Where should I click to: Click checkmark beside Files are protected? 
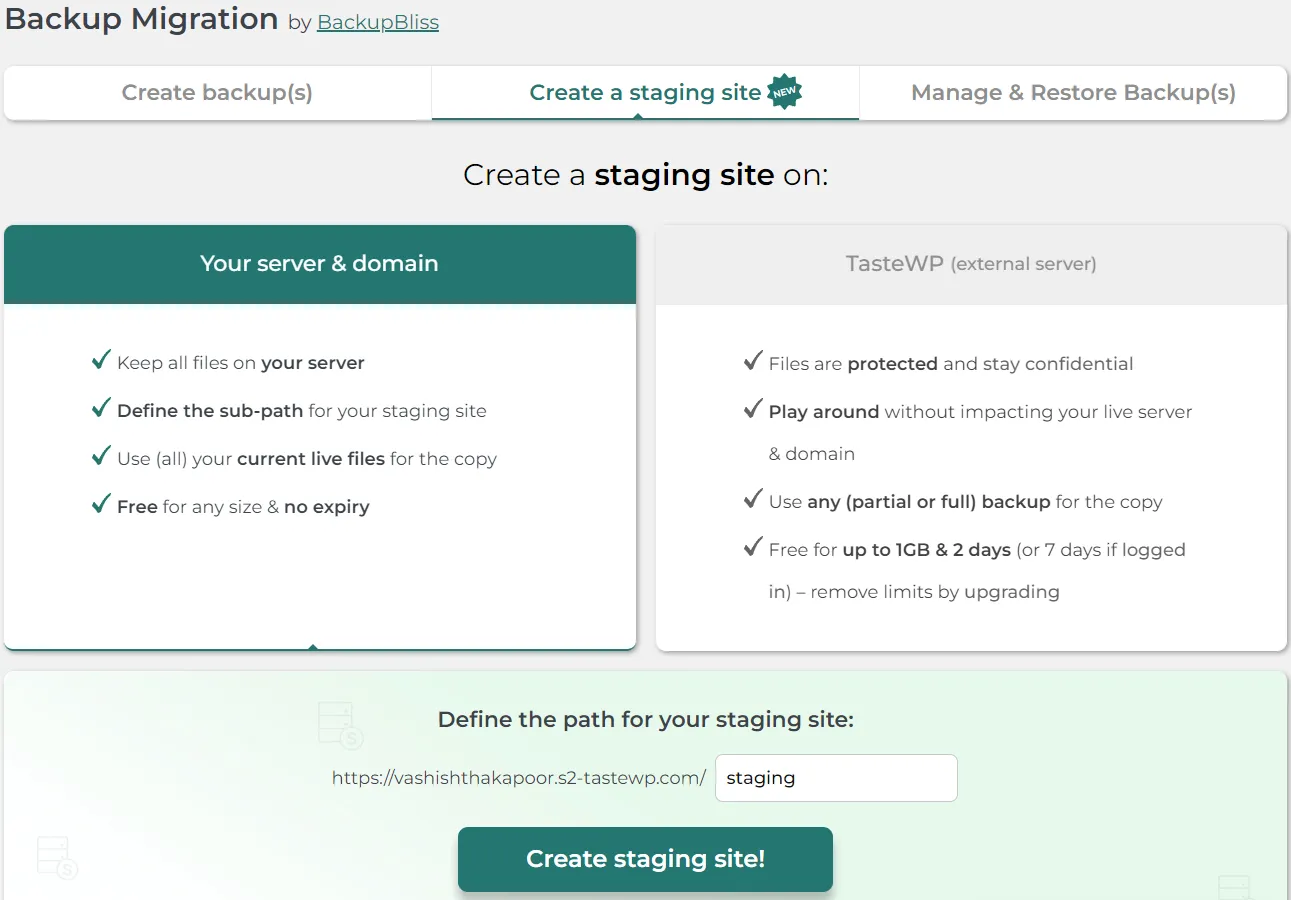coord(753,361)
